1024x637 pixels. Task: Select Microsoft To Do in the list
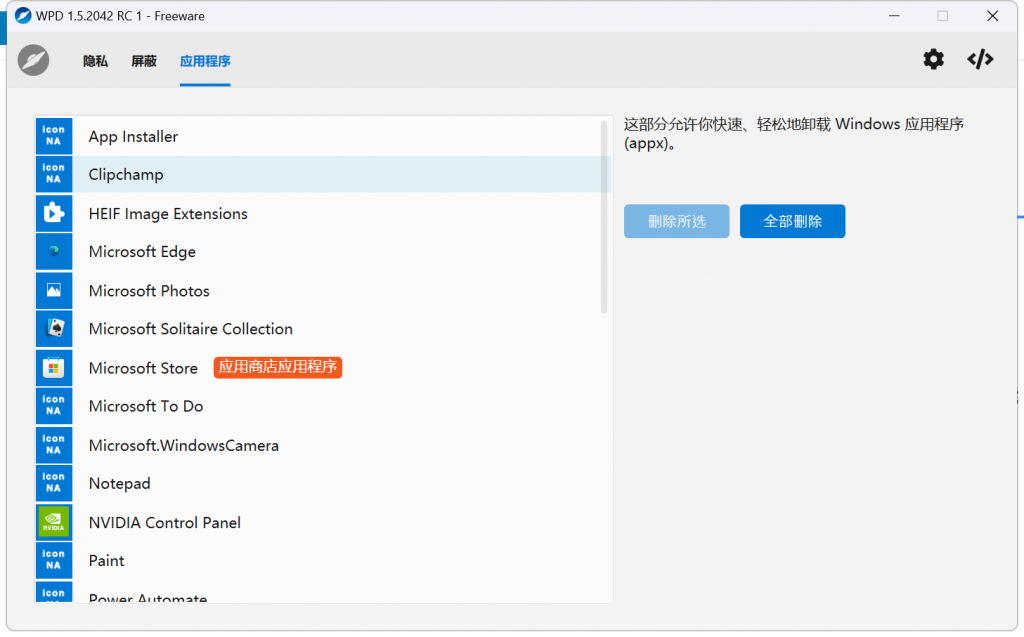click(x=323, y=406)
